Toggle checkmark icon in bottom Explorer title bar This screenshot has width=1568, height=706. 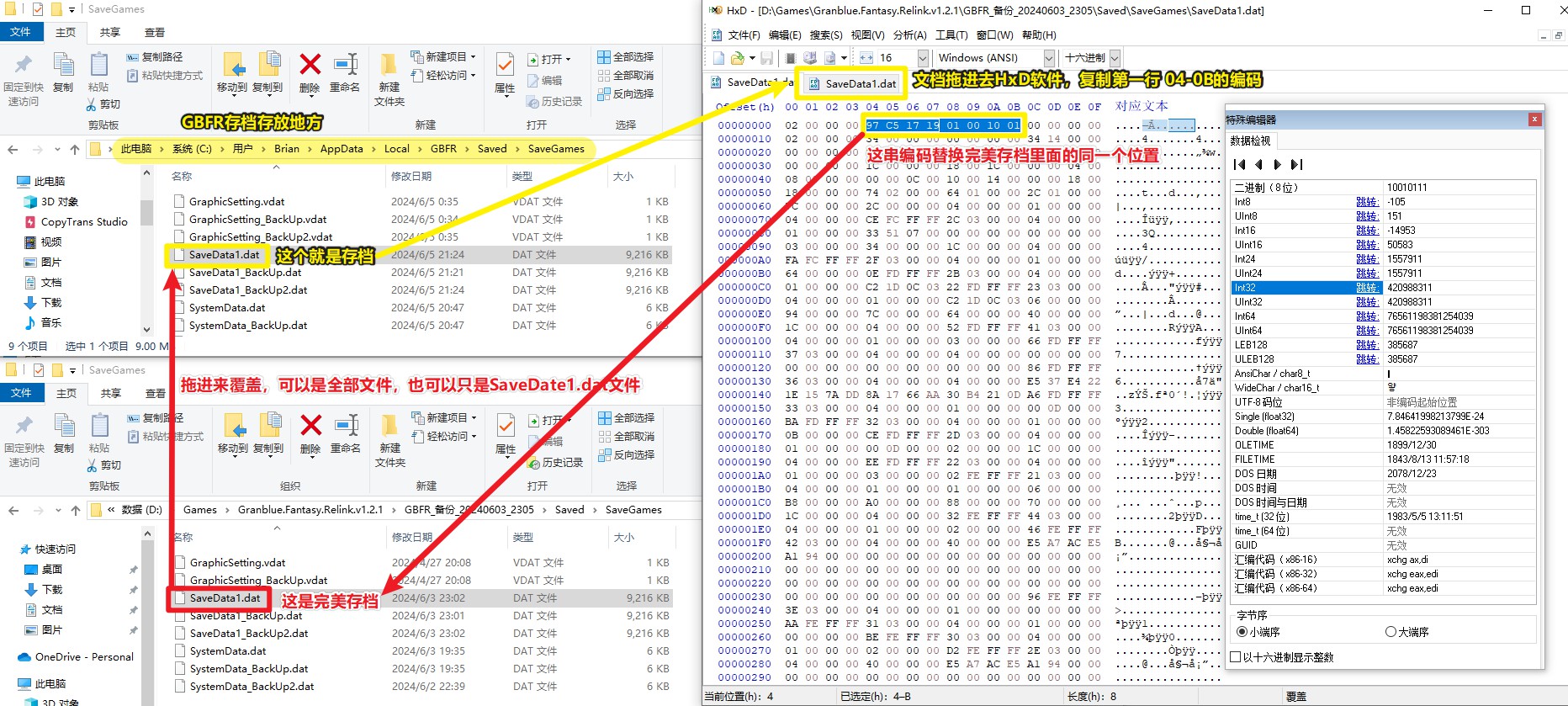coord(39,370)
